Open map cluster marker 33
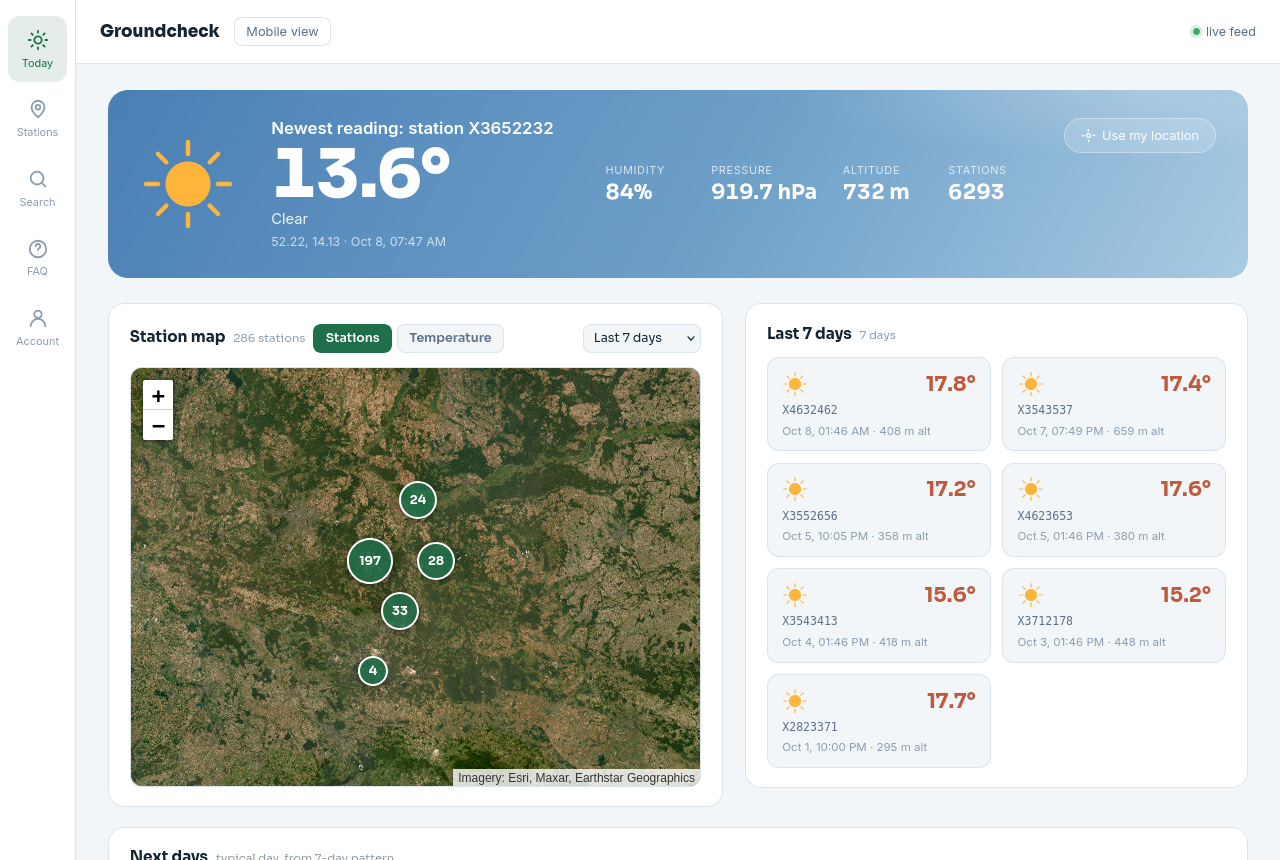The width and height of the screenshot is (1280, 860). pyautogui.click(x=400, y=611)
